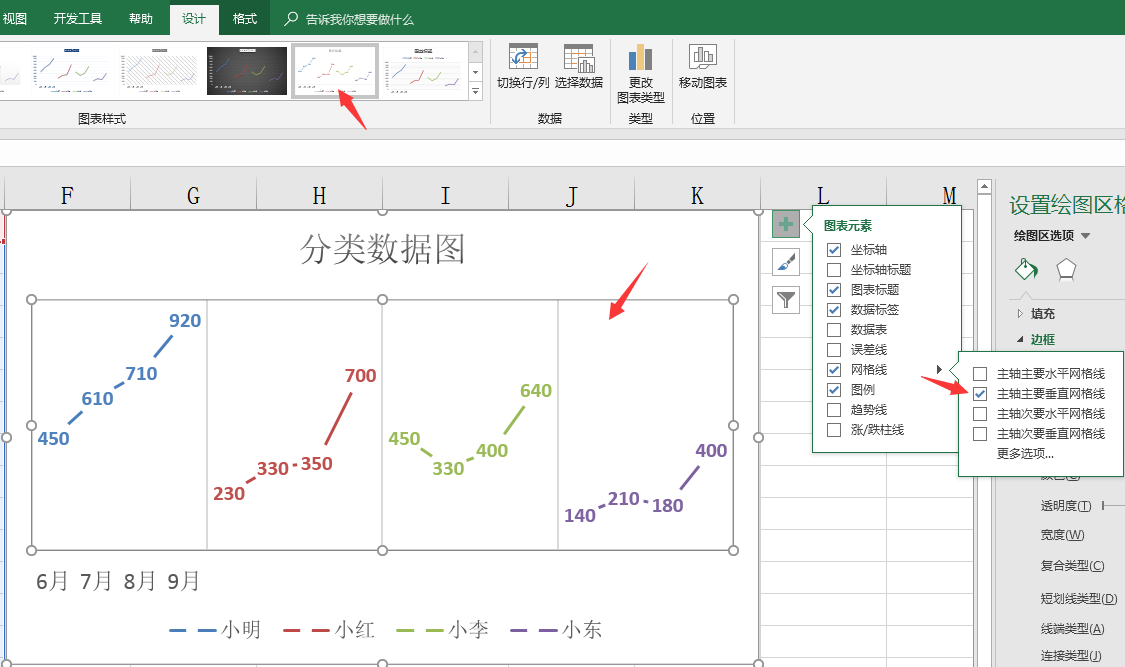Click the sheet scrollbar up arrow
This screenshot has width=1125, height=667.
point(984,186)
